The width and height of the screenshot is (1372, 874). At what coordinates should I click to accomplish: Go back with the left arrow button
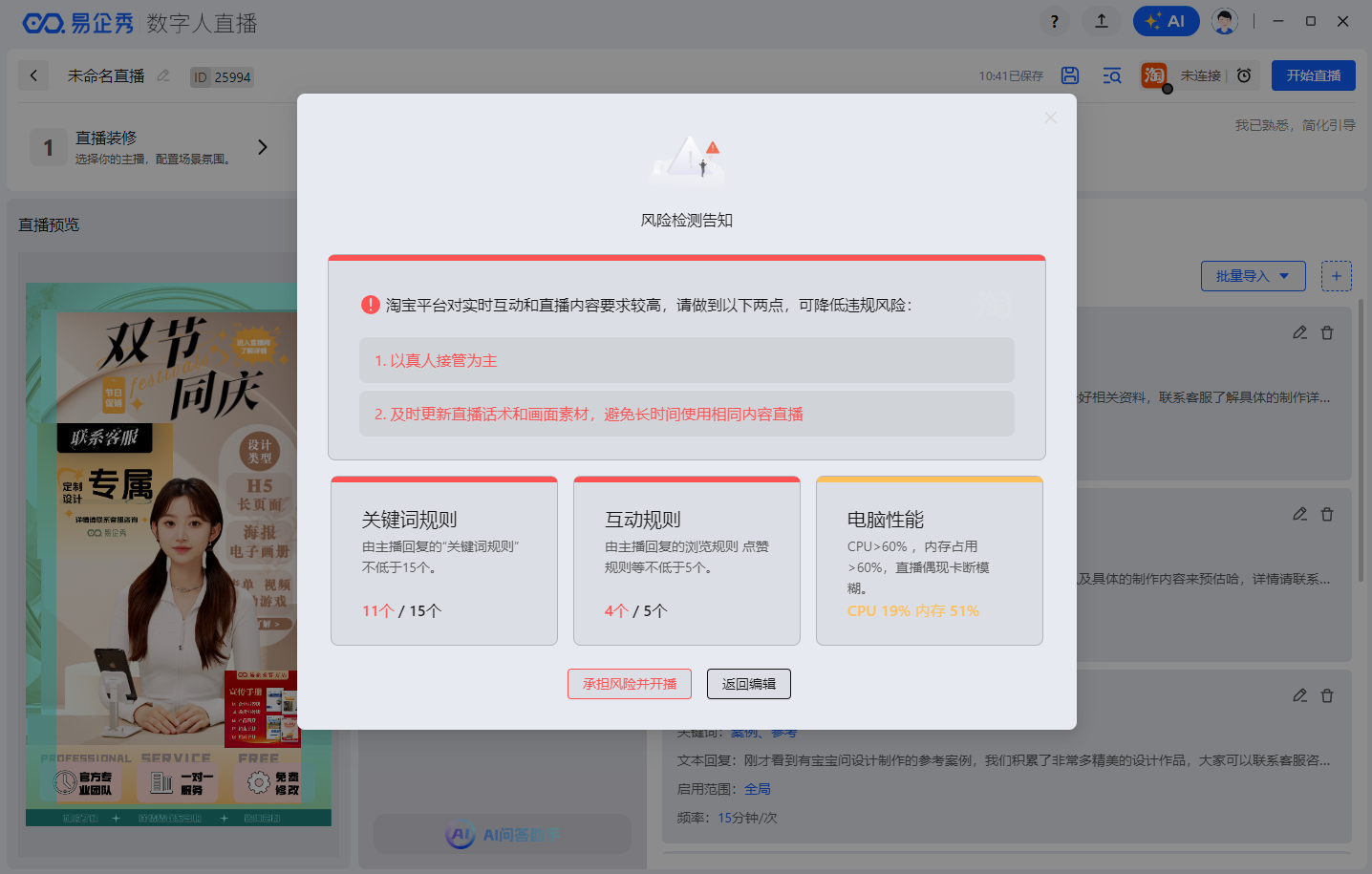tap(33, 75)
